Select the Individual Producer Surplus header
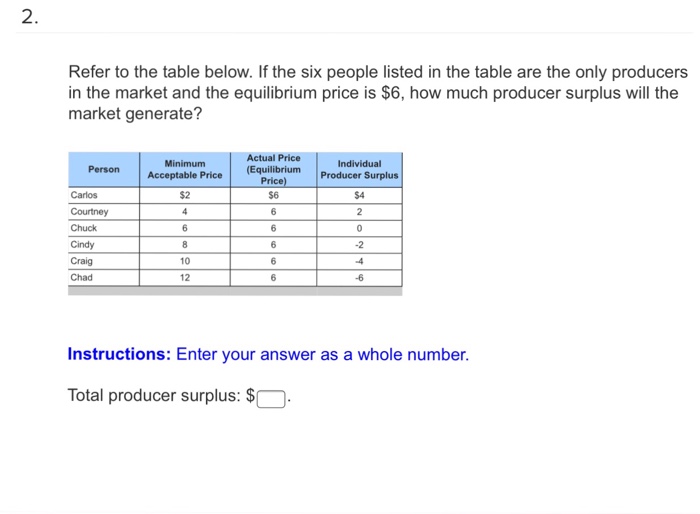The height and width of the screenshot is (514, 700). [x=359, y=170]
